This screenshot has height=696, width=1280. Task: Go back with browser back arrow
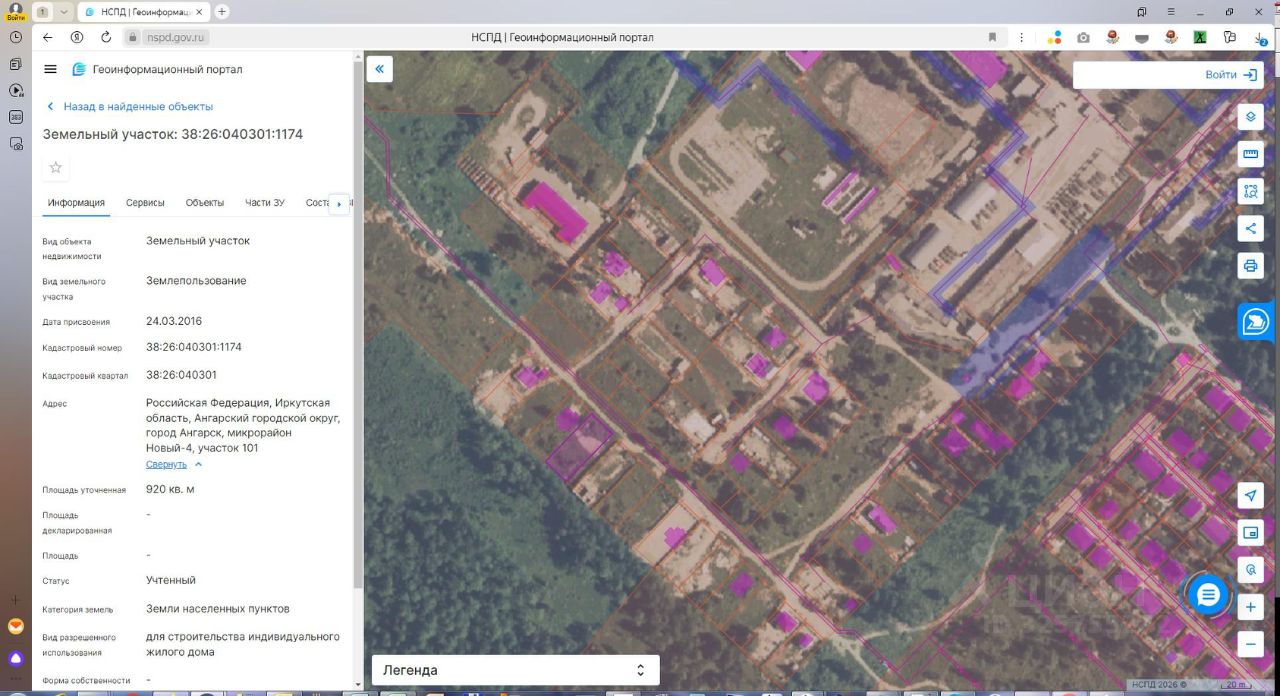47,37
